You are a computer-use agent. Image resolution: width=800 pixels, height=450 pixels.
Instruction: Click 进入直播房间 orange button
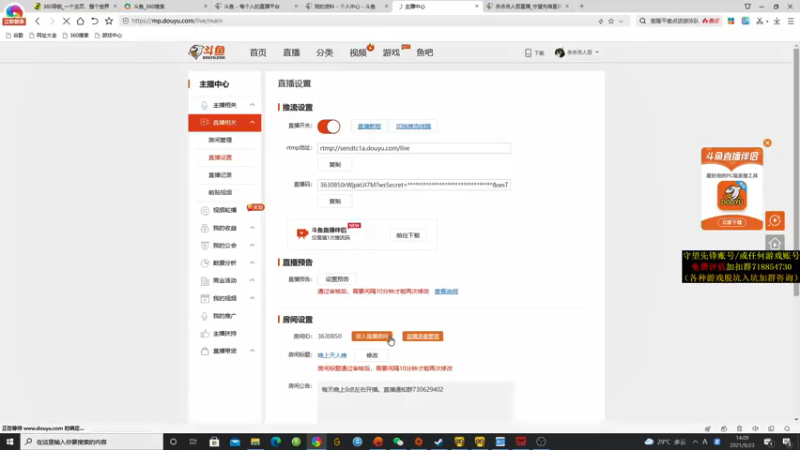(x=372, y=336)
